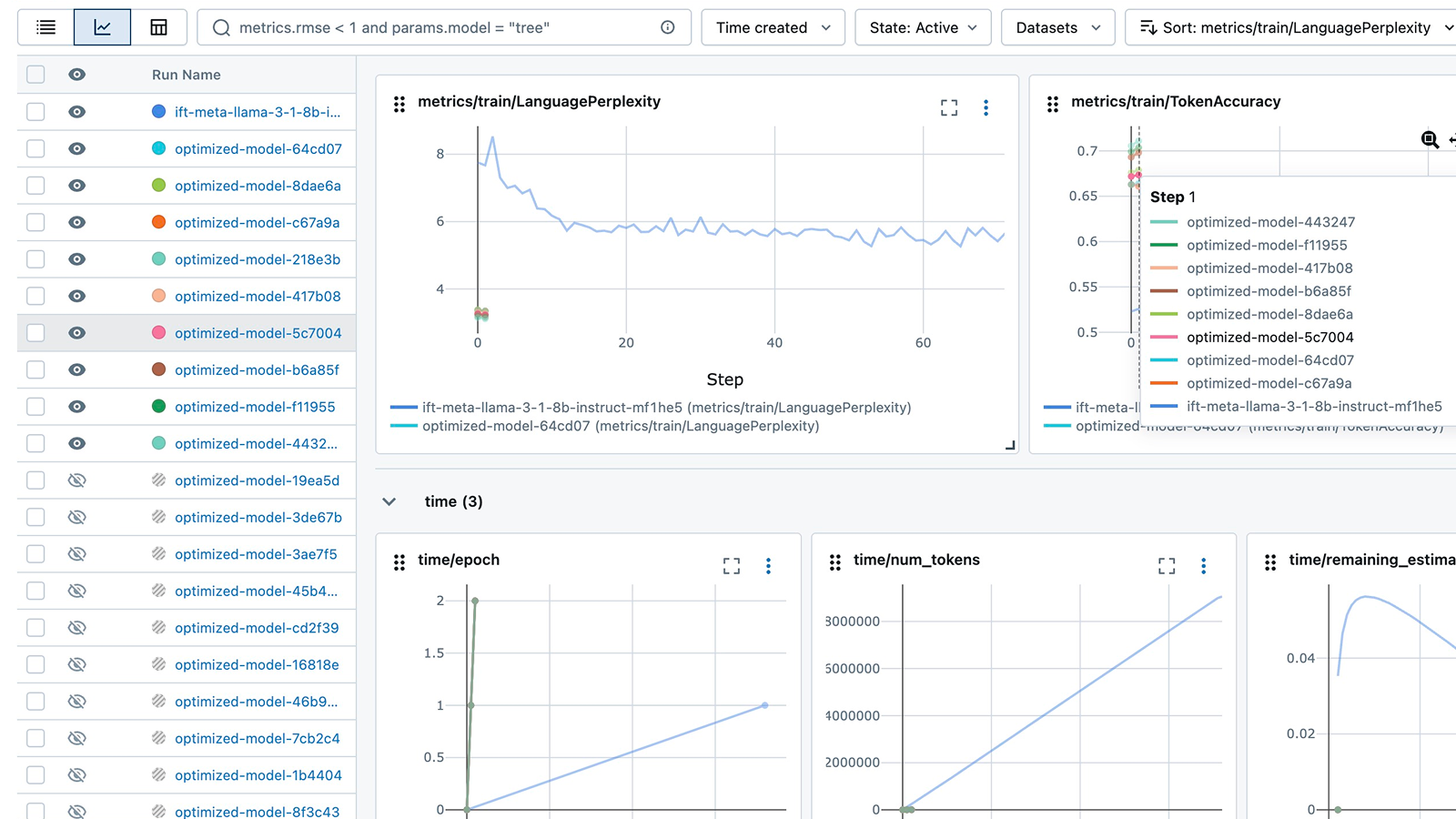This screenshot has width=1456, height=819.
Task: Expand LanguagePerplexity chart to fullscreen
Action: point(949,107)
